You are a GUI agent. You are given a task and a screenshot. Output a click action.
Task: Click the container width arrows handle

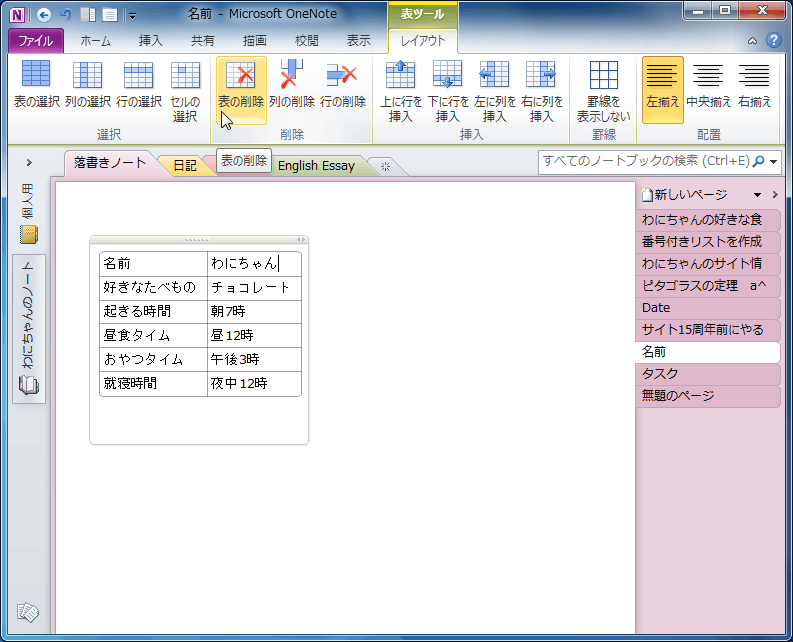301,240
